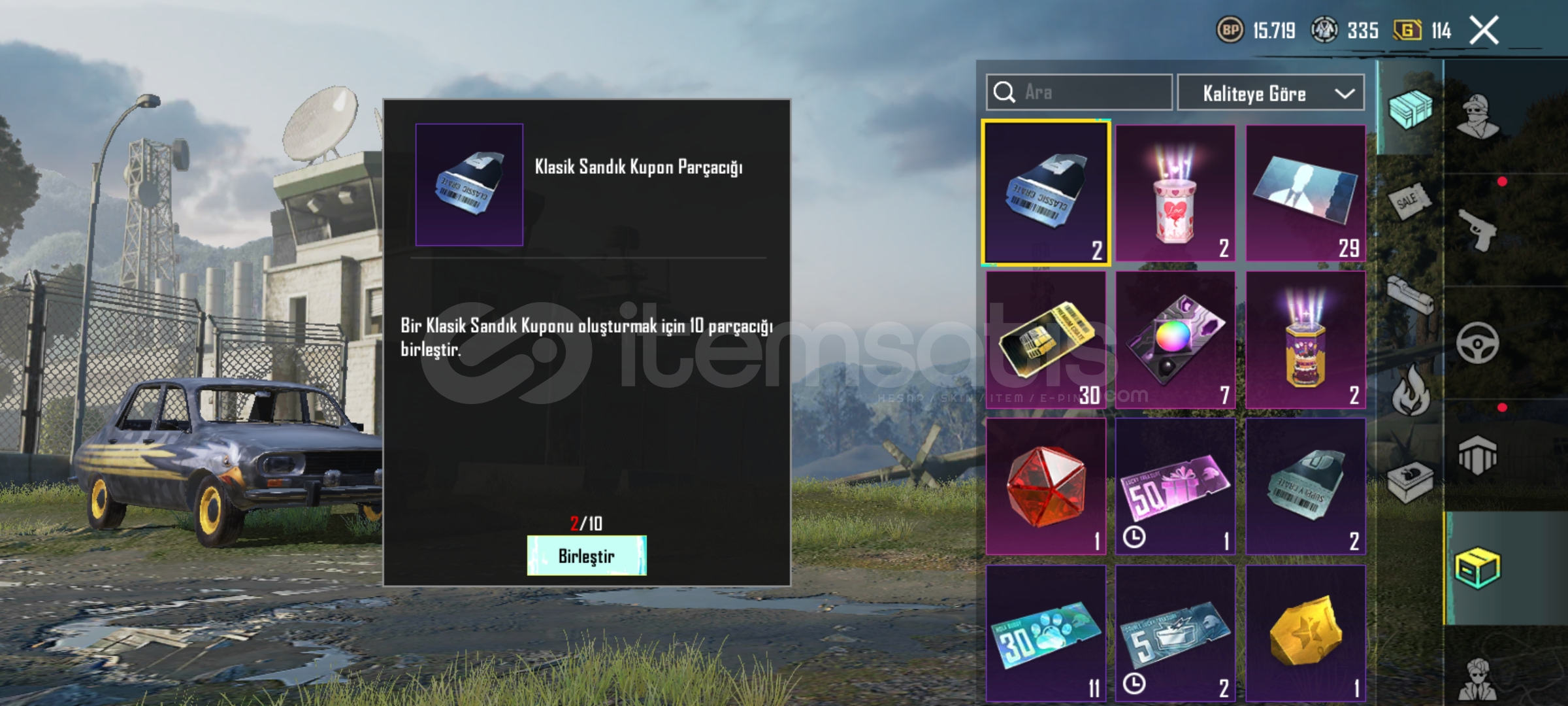The height and width of the screenshot is (706, 1568).
Task: Open the flame icon tab
Action: (x=1411, y=390)
